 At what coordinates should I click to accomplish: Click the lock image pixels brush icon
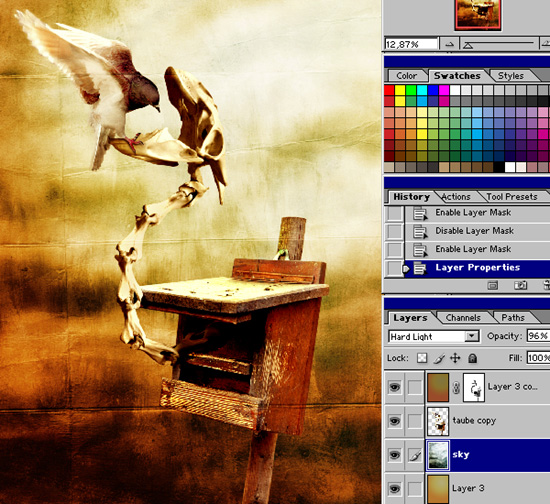(x=438, y=358)
